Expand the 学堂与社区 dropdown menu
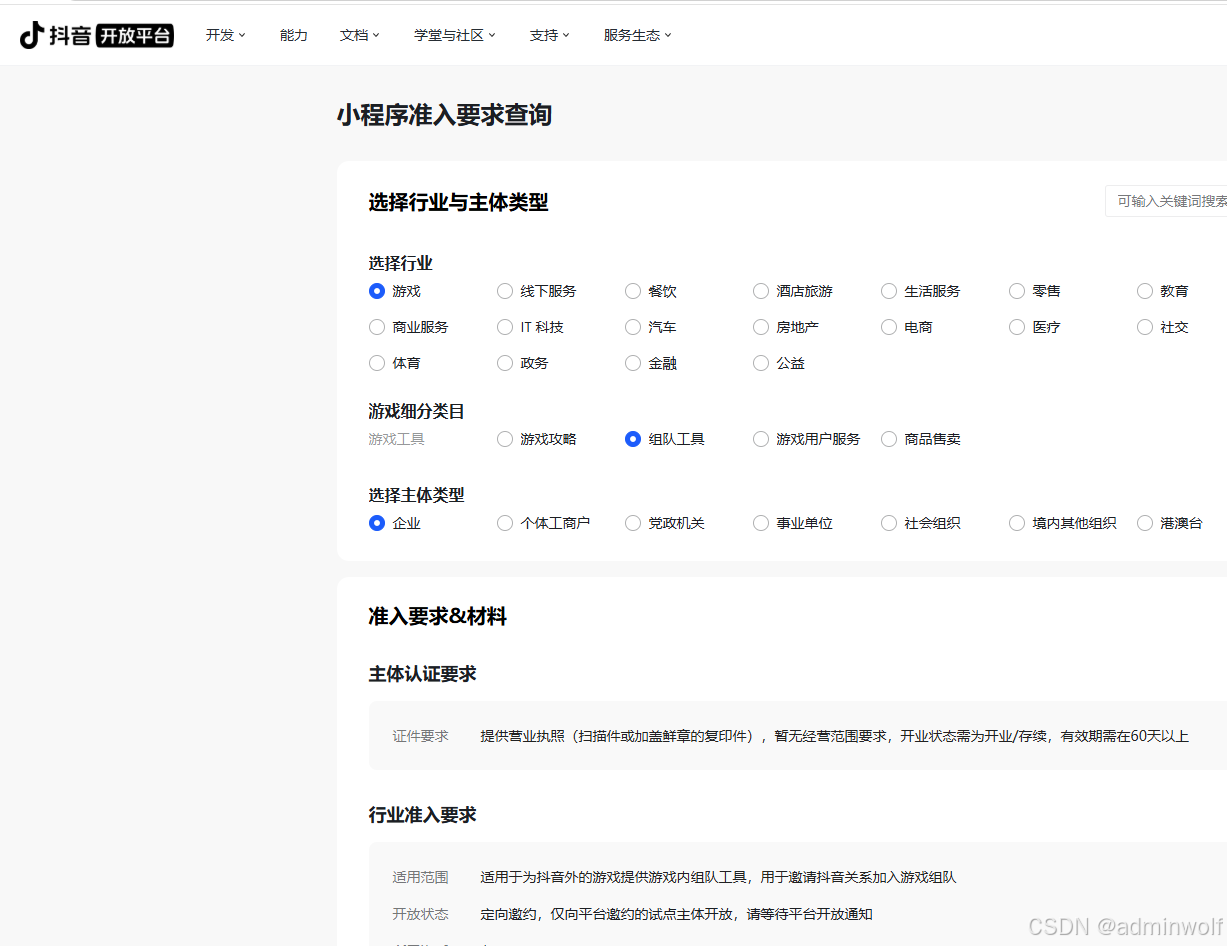 click(455, 35)
